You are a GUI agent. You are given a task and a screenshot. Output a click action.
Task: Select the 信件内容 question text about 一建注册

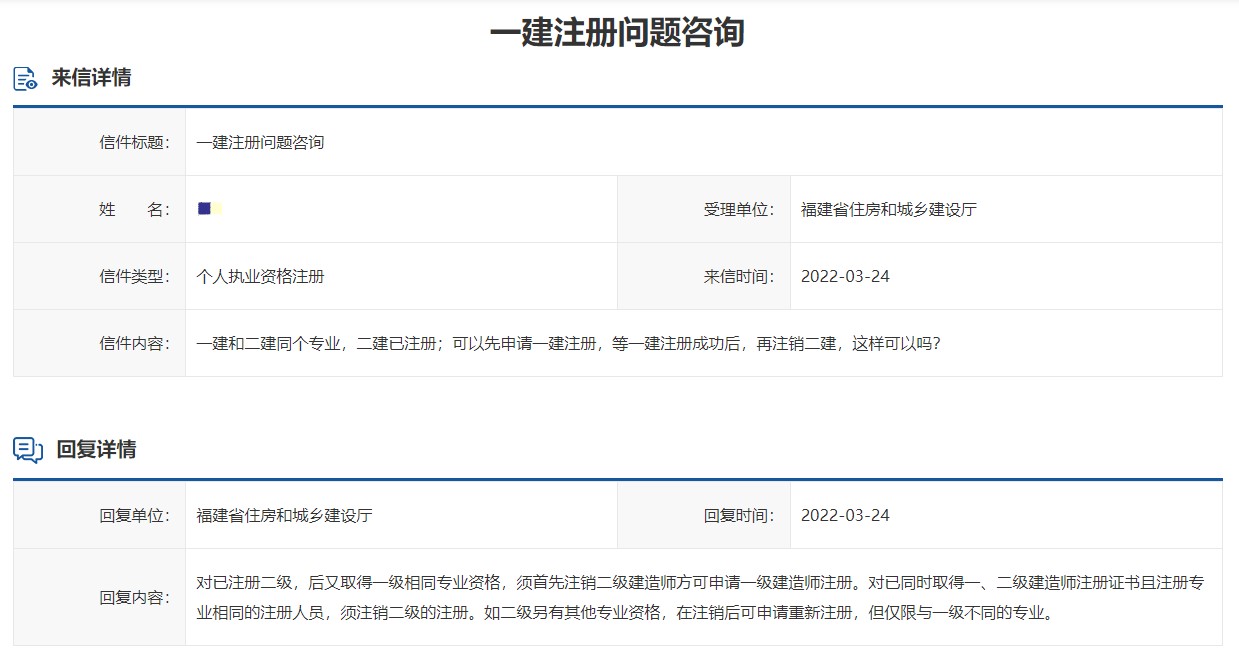pyautogui.click(x=560, y=342)
